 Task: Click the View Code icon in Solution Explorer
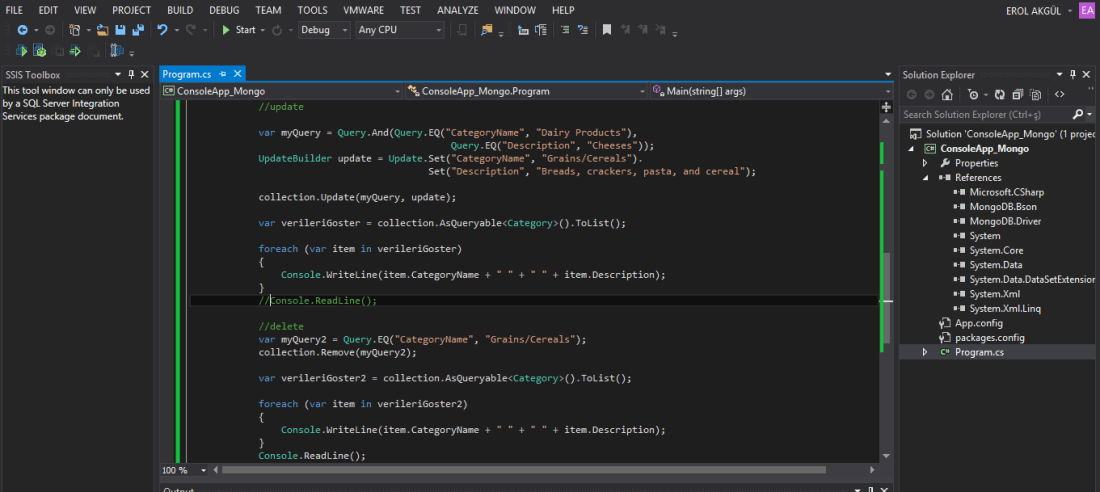click(x=1058, y=95)
